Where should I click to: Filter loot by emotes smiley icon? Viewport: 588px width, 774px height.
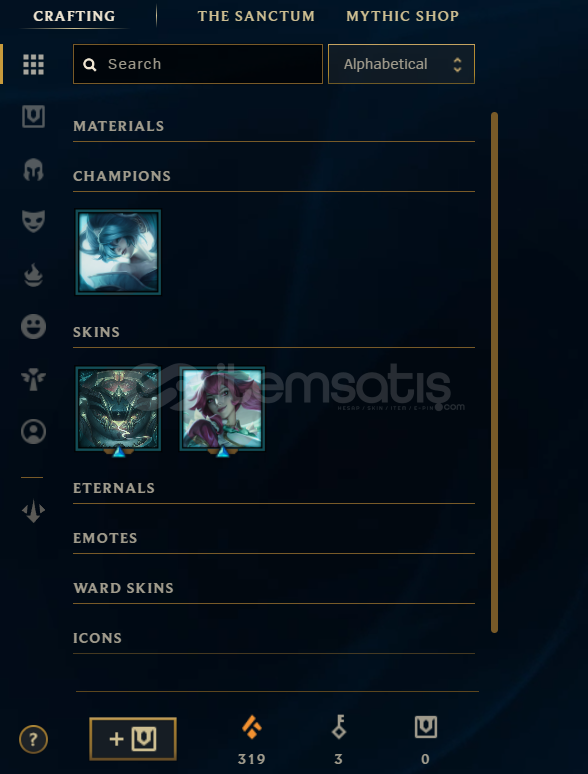34,326
